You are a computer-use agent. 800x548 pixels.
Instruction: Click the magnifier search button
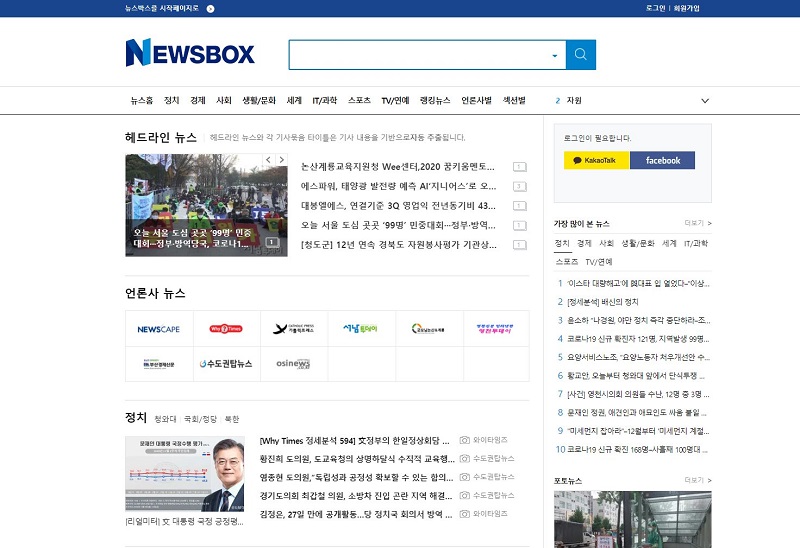(580, 55)
